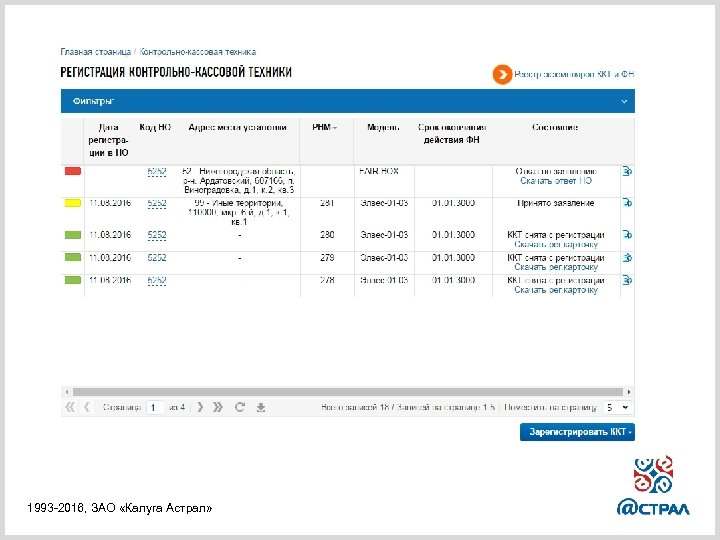Click the horizontal table scrollbar
This screenshot has height=540, width=720.
(x=348, y=392)
